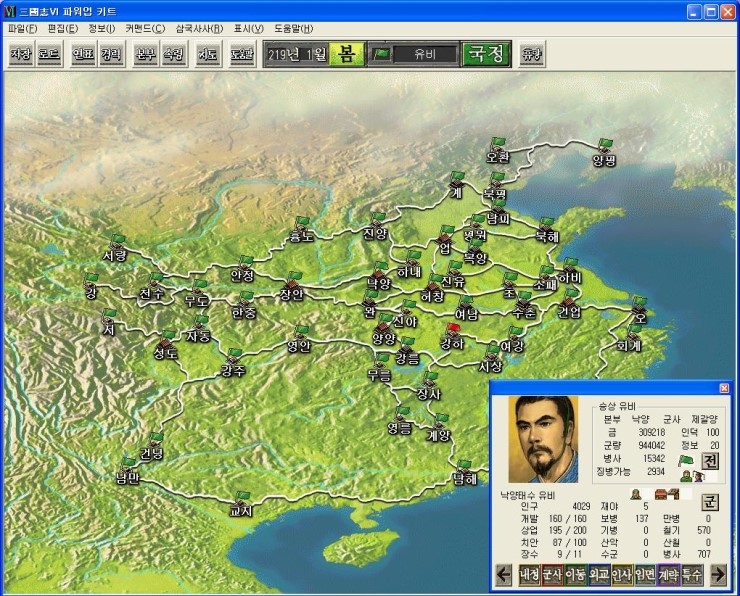Click the 전 button in ruler info
Screen dimensions: 740x596
(710, 461)
